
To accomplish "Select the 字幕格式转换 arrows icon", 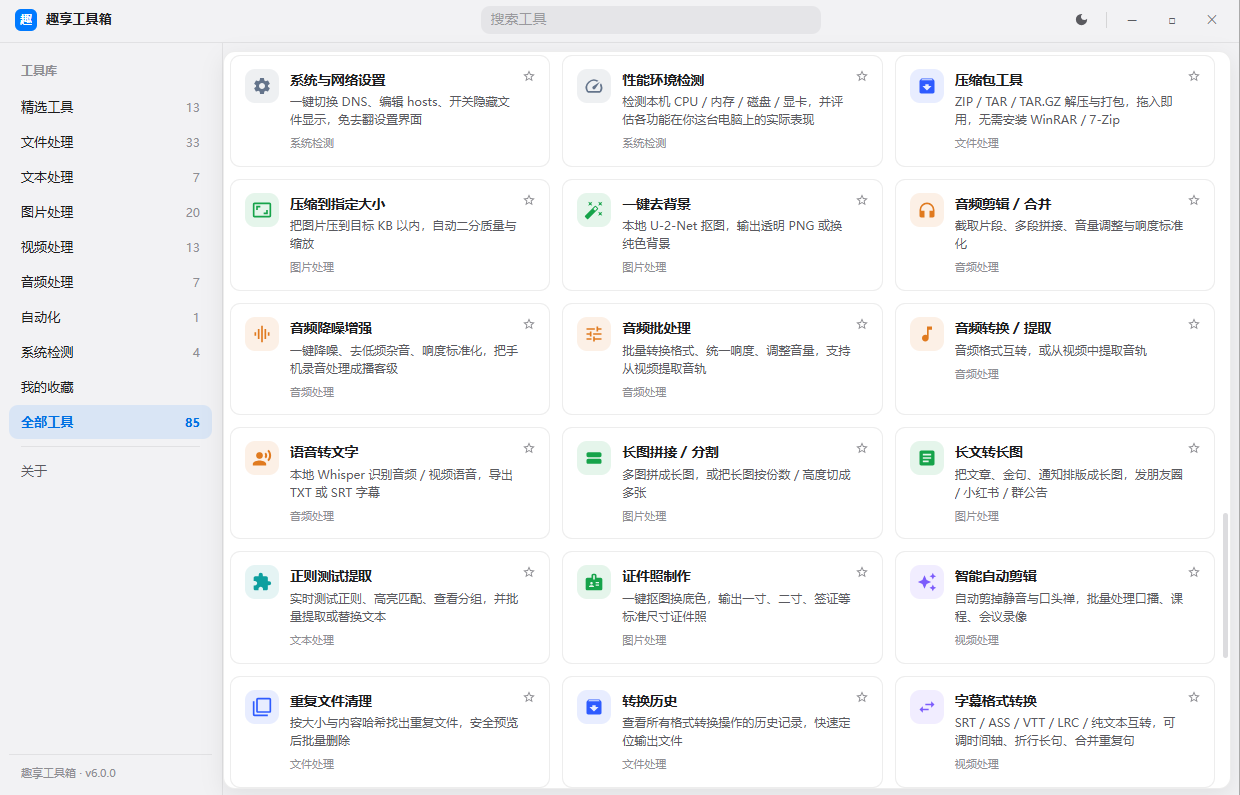I will [x=927, y=707].
